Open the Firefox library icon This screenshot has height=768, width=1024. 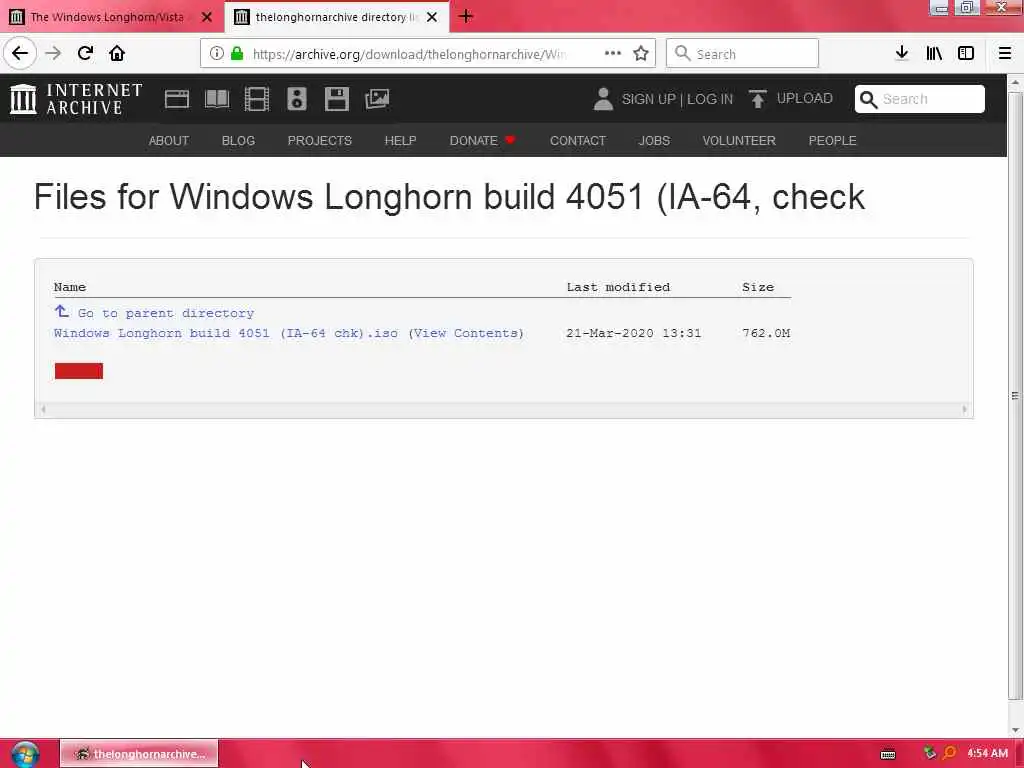tap(934, 53)
